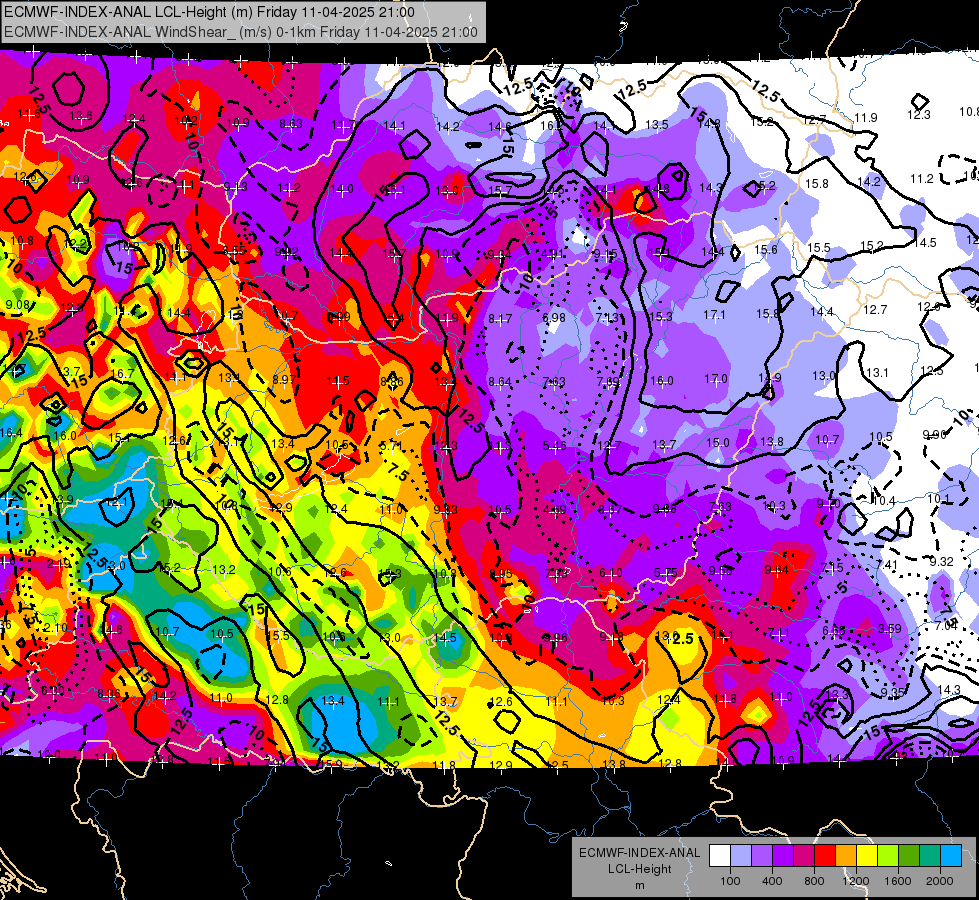
Task: Click the vivid purple legend swatch
Action: click(x=783, y=856)
